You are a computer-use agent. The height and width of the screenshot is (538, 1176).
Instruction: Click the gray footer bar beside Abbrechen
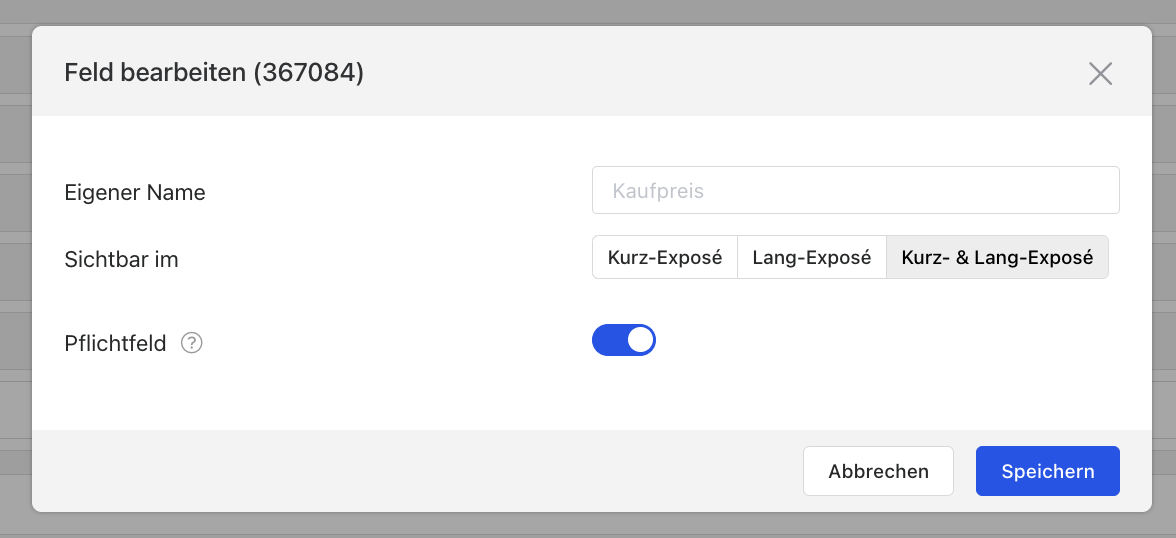click(412, 471)
